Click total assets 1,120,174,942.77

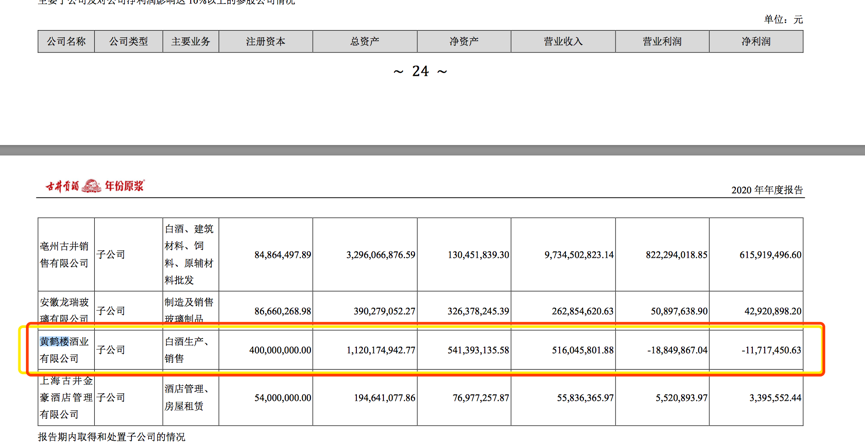(x=381, y=351)
